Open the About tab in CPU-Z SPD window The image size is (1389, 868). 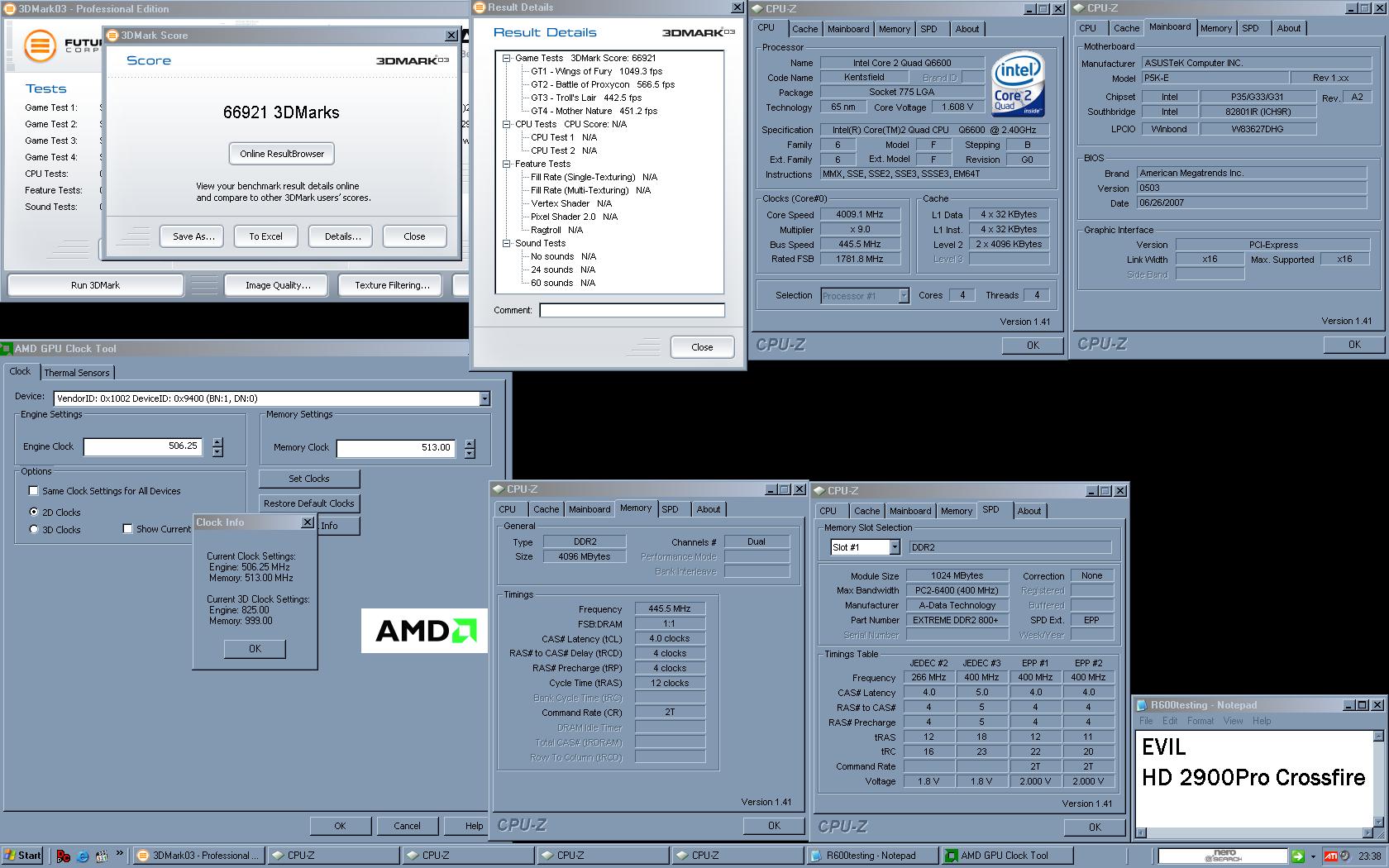point(1029,511)
